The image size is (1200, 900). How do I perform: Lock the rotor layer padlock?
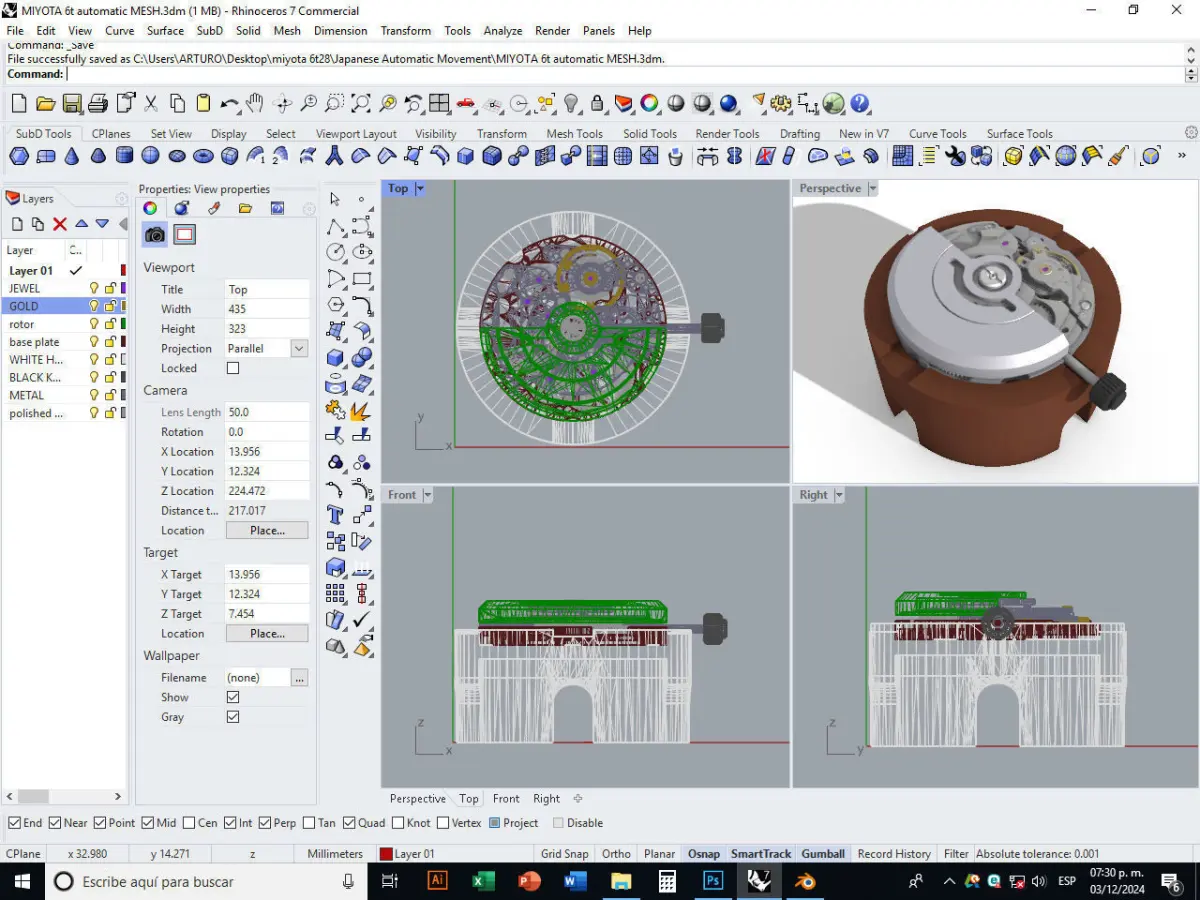point(109,324)
